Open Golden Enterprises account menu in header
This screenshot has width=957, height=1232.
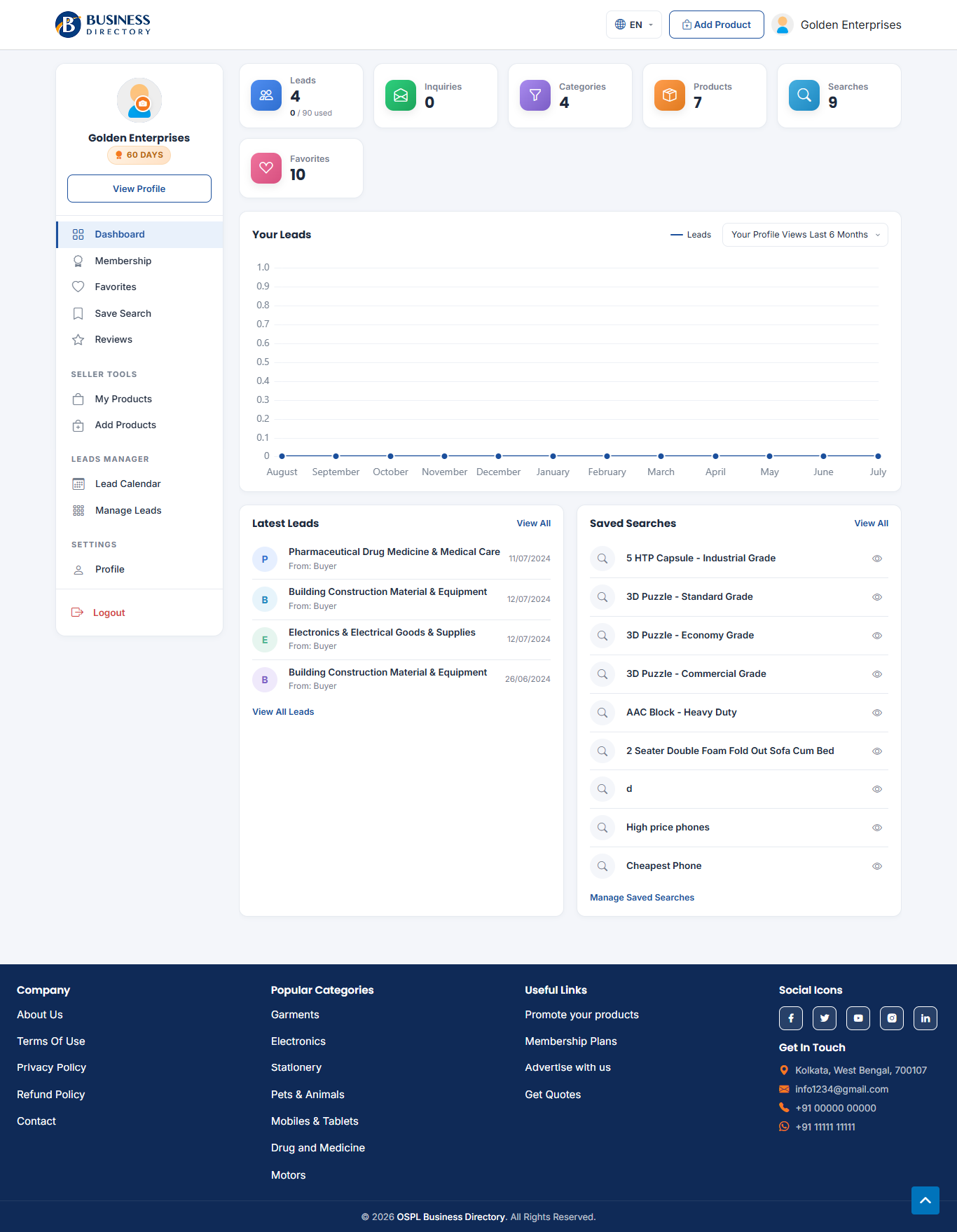tap(836, 25)
